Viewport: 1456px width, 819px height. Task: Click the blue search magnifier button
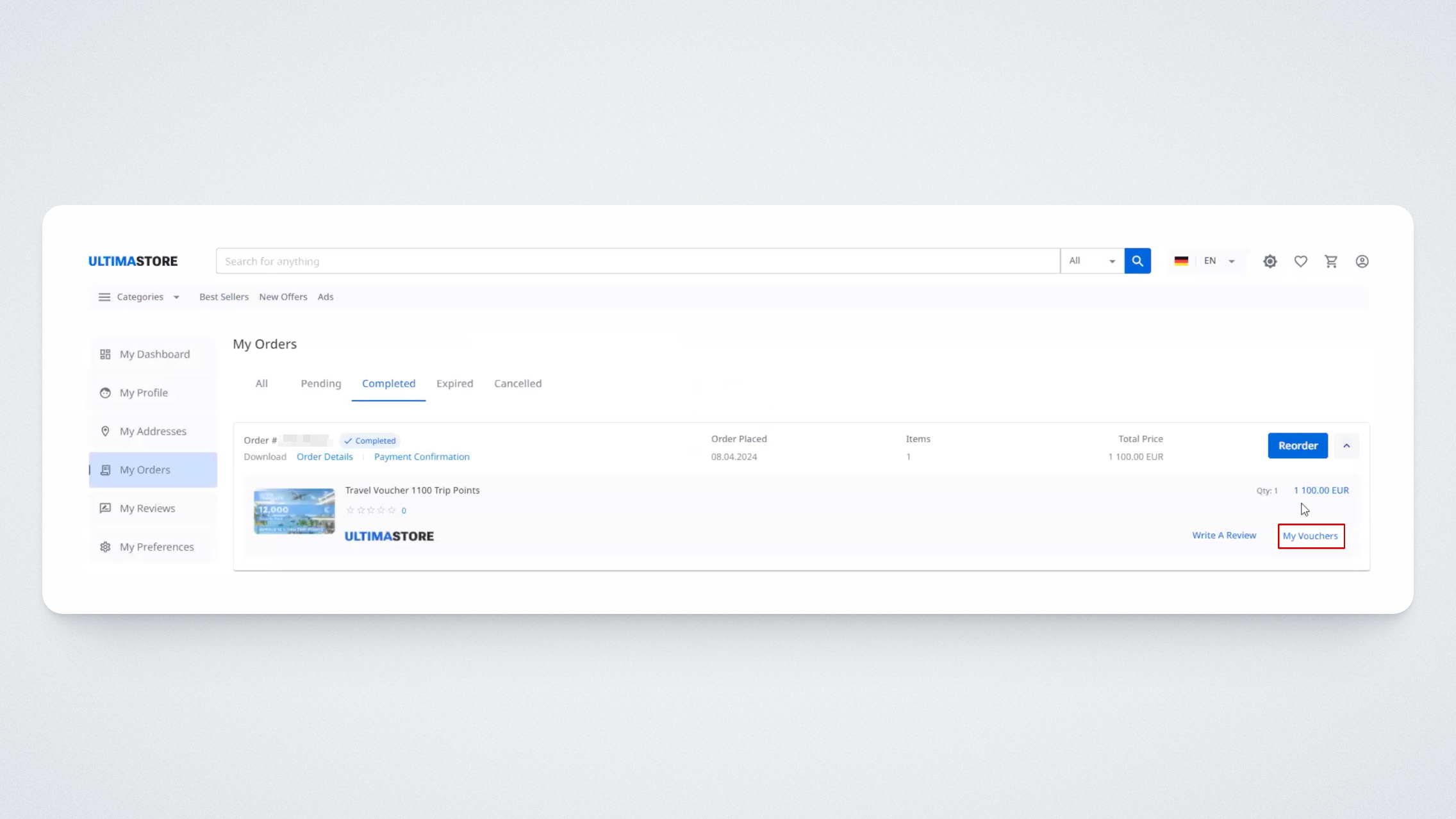(x=1137, y=261)
